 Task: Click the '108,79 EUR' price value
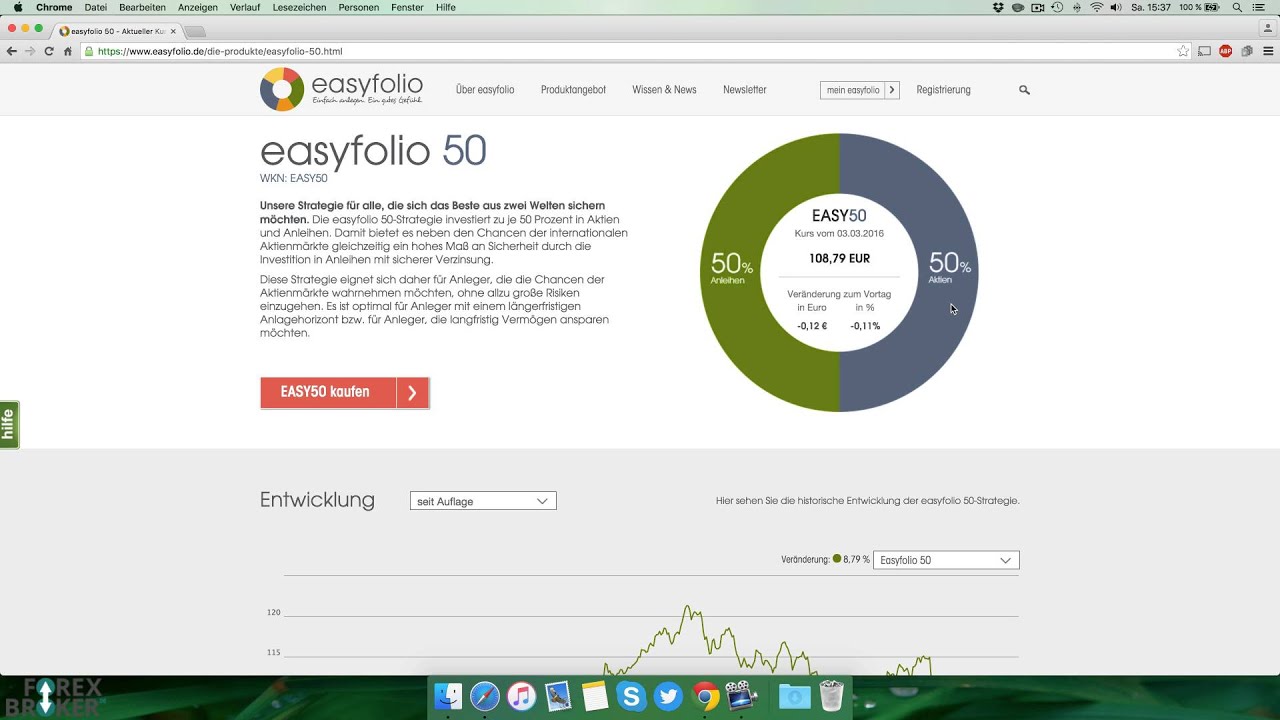[839, 258]
